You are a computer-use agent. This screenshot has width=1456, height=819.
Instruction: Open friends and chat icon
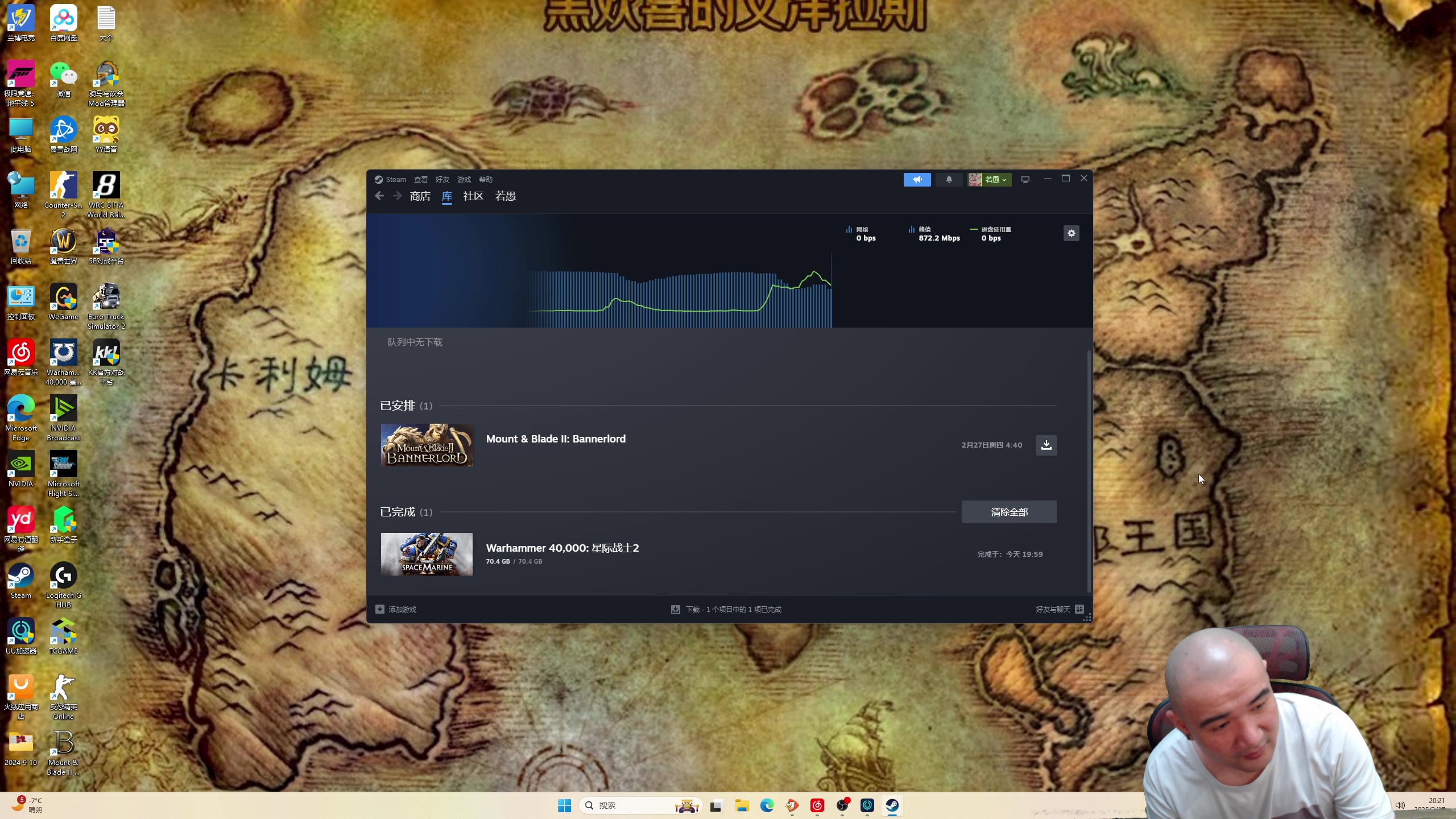(1079, 609)
